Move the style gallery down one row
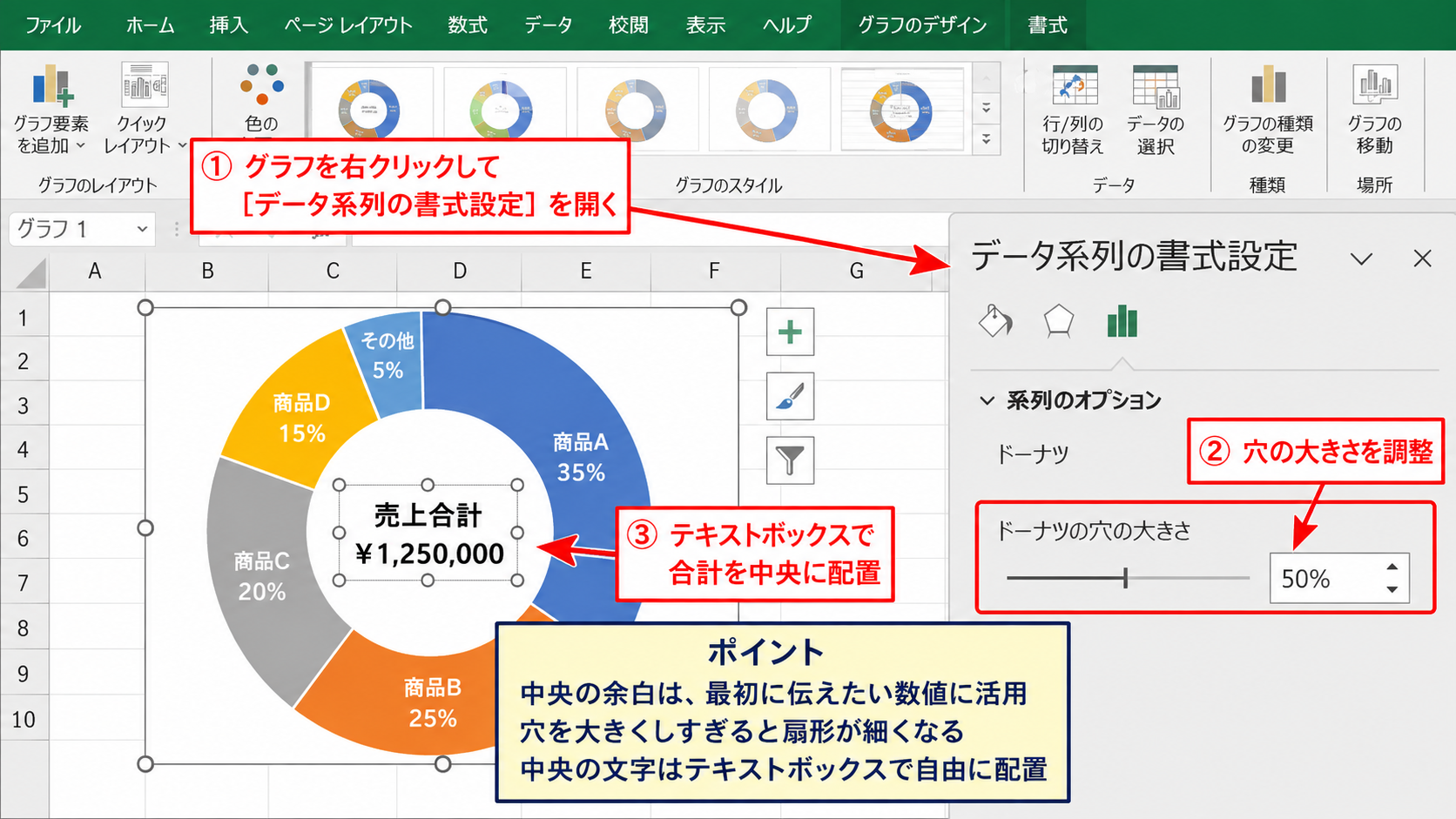The height and width of the screenshot is (819, 1456). 987,108
